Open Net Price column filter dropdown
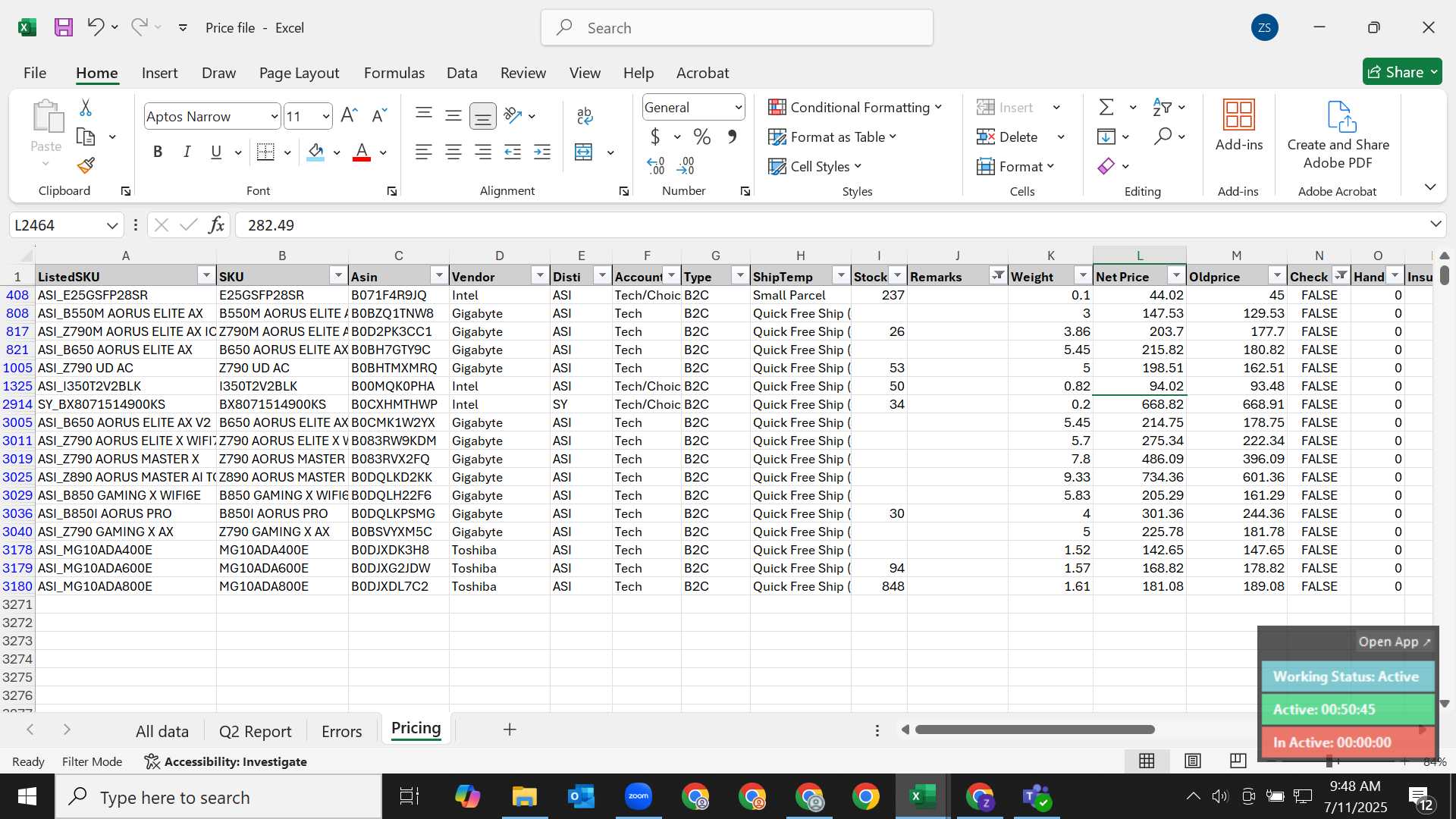 [x=1176, y=276]
